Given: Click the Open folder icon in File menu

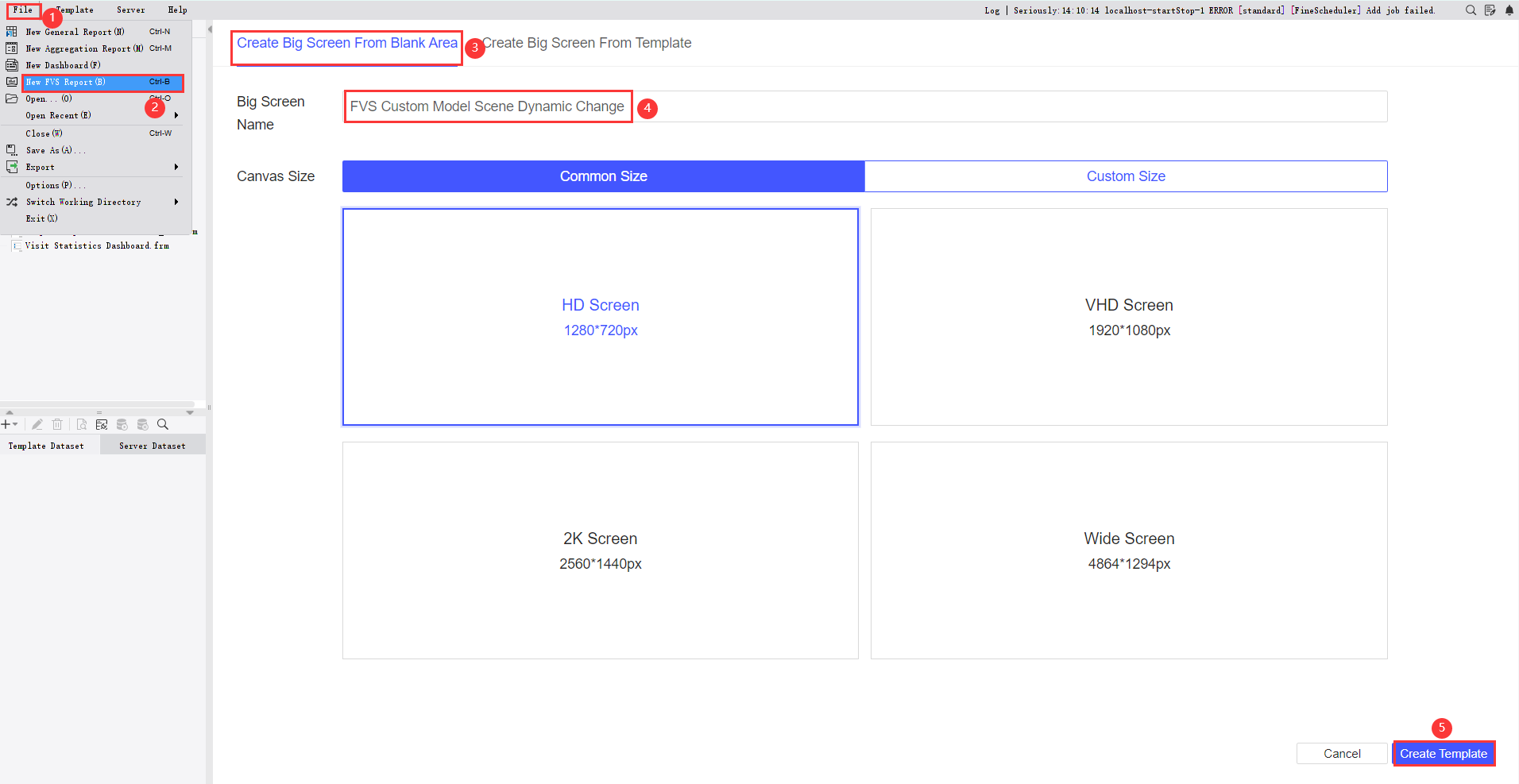Looking at the screenshot, I should point(12,98).
